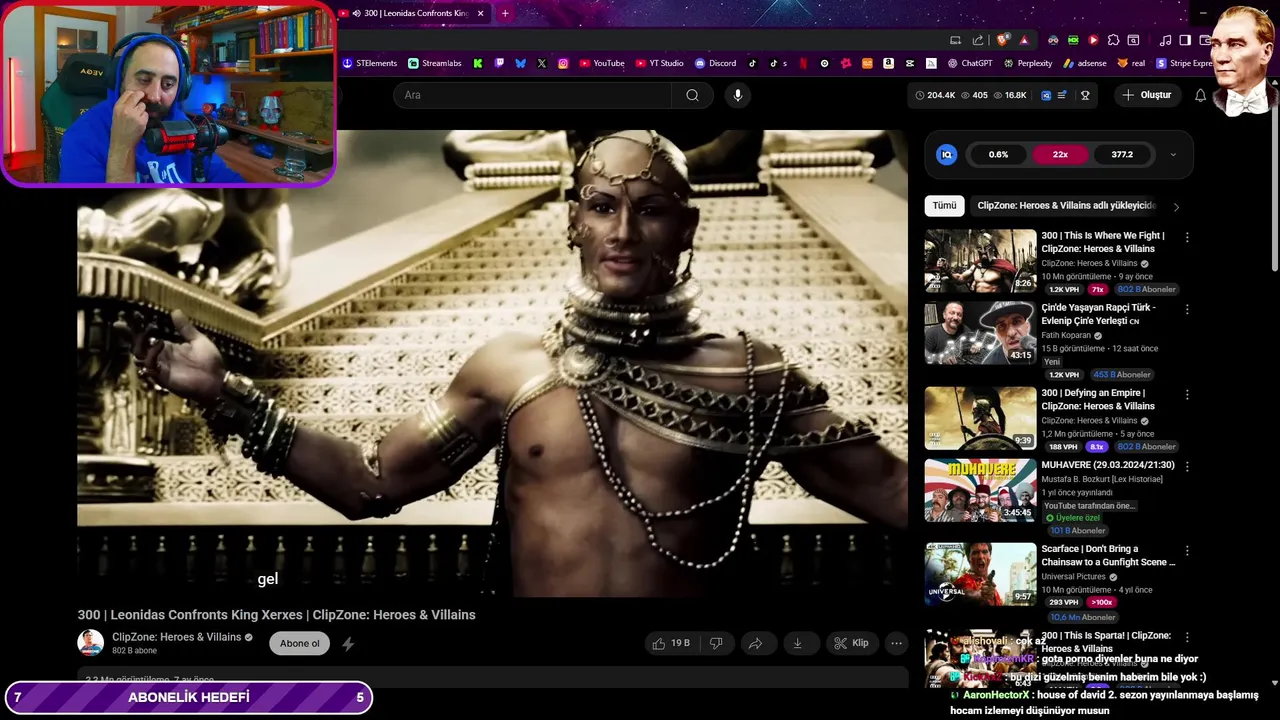1280x720 pixels.
Task: Select the Tümü filter chip
Action: point(944,205)
